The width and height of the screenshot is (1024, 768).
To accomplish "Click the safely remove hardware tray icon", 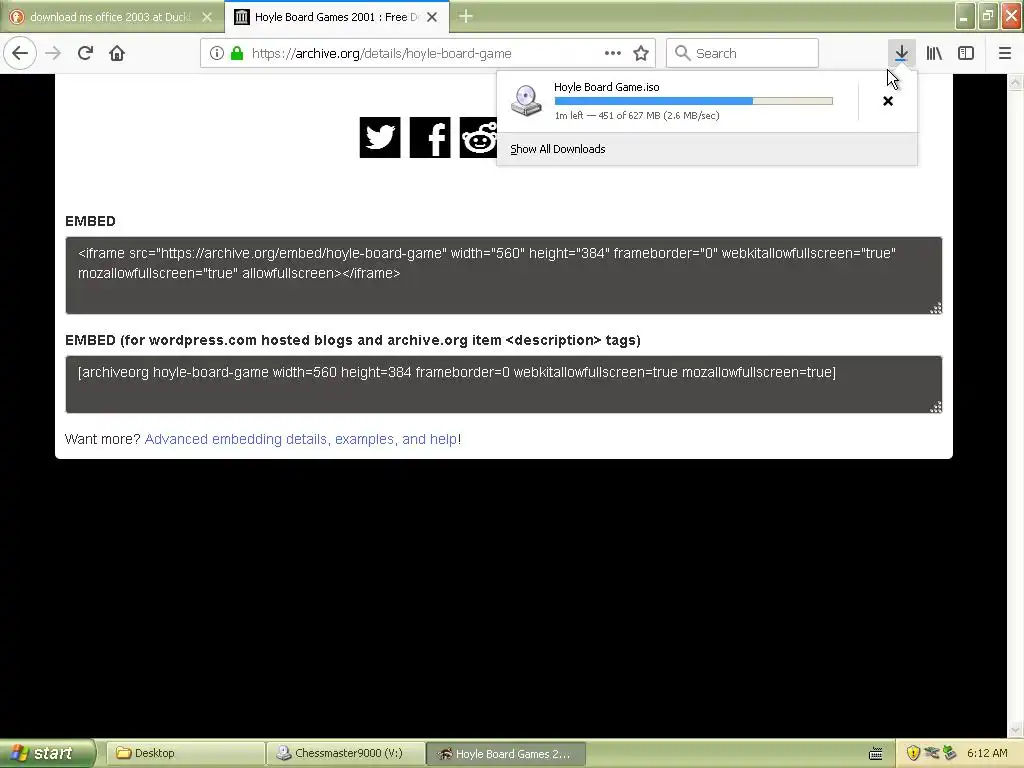I will click(x=950, y=754).
